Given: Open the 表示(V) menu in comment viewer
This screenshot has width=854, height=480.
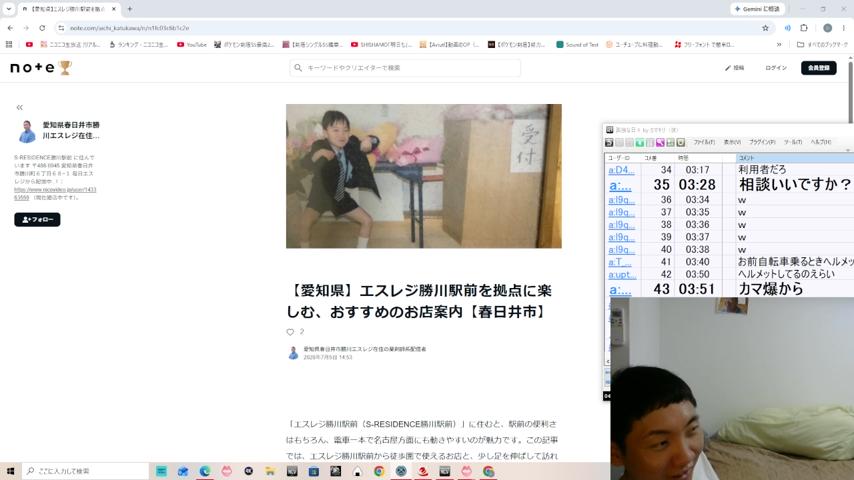Looking at the screenshot, I should (732, 142).
